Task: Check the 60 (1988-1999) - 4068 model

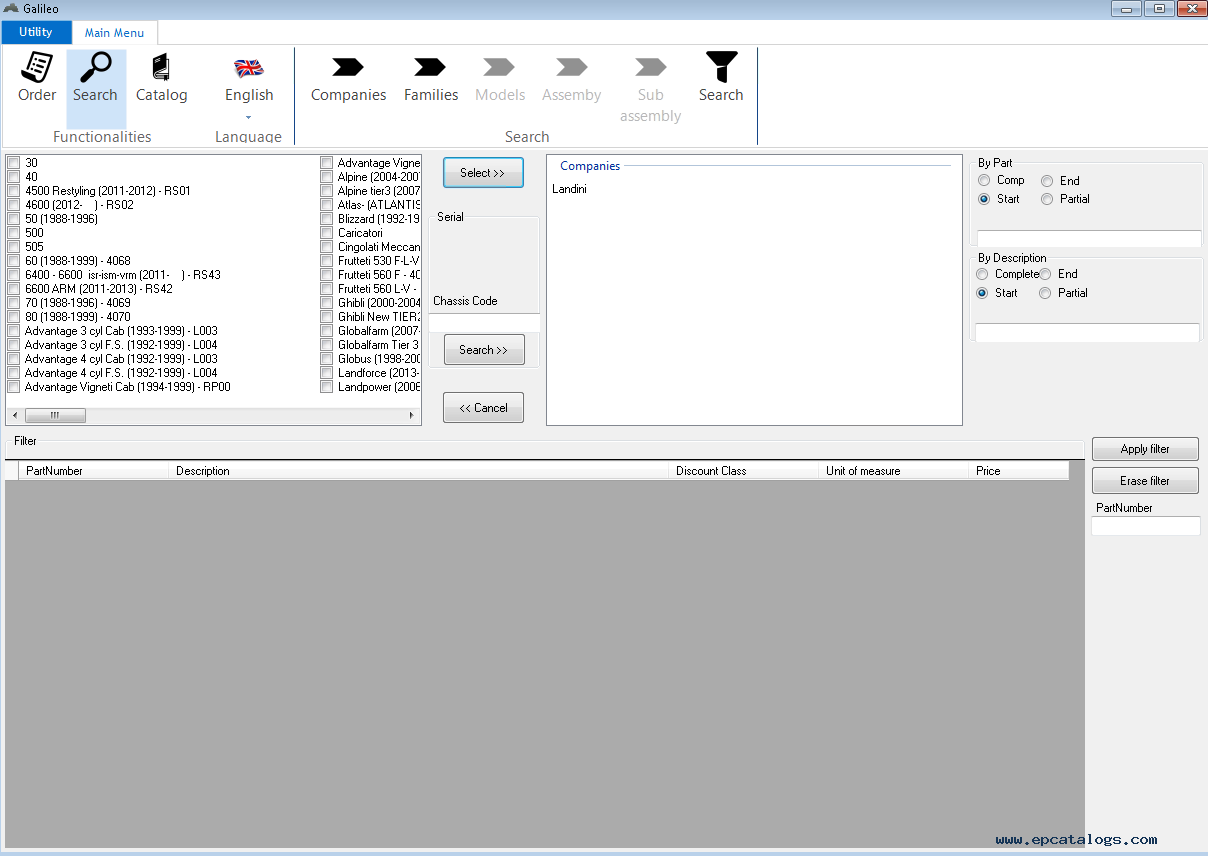Action: click(14, 261)
